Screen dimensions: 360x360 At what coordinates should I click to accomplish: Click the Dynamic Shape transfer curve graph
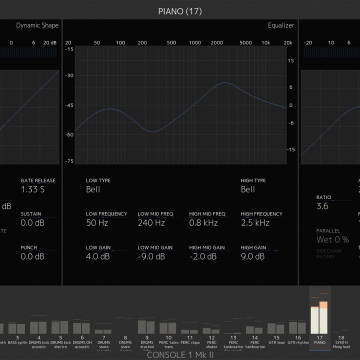coord(29,117)
